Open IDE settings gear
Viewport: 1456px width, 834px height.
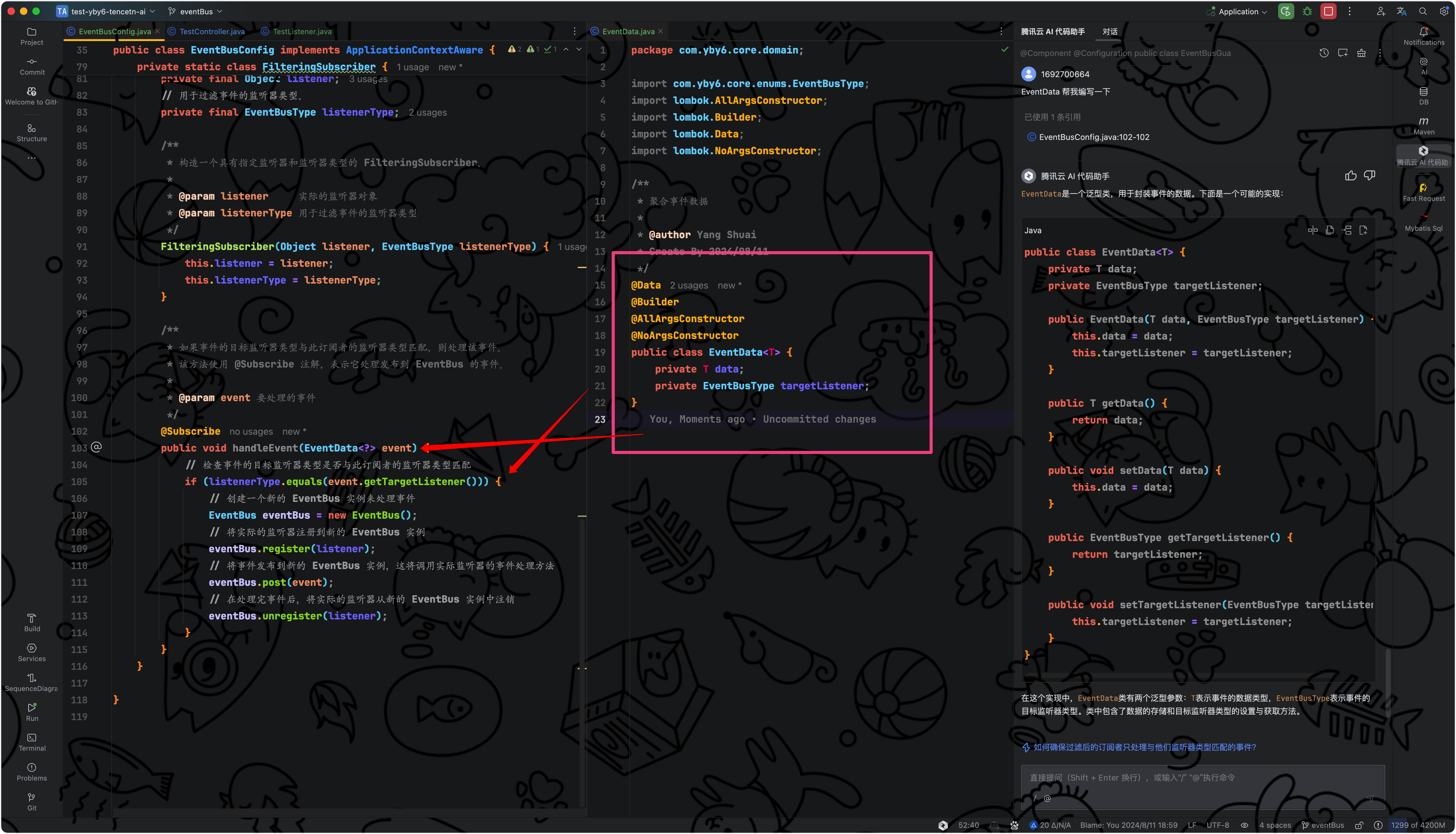1444,12
